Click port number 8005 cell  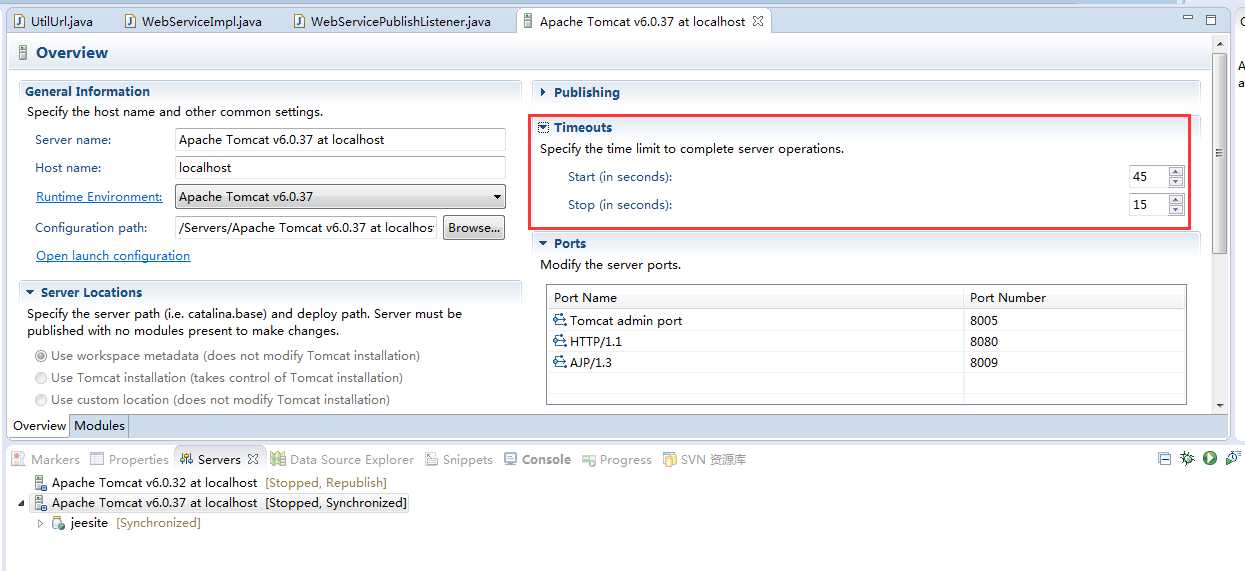coord(1075,320)
